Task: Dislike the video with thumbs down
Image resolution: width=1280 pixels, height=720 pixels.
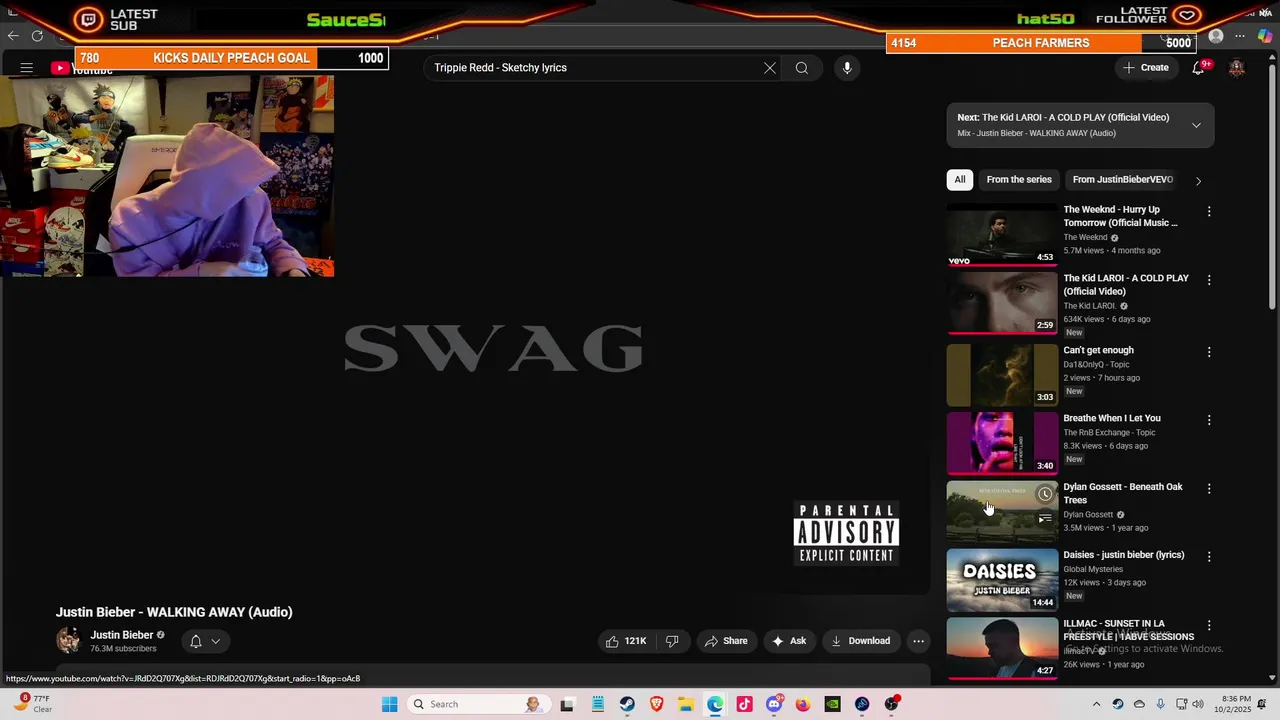Action: (x=672, y=641)
